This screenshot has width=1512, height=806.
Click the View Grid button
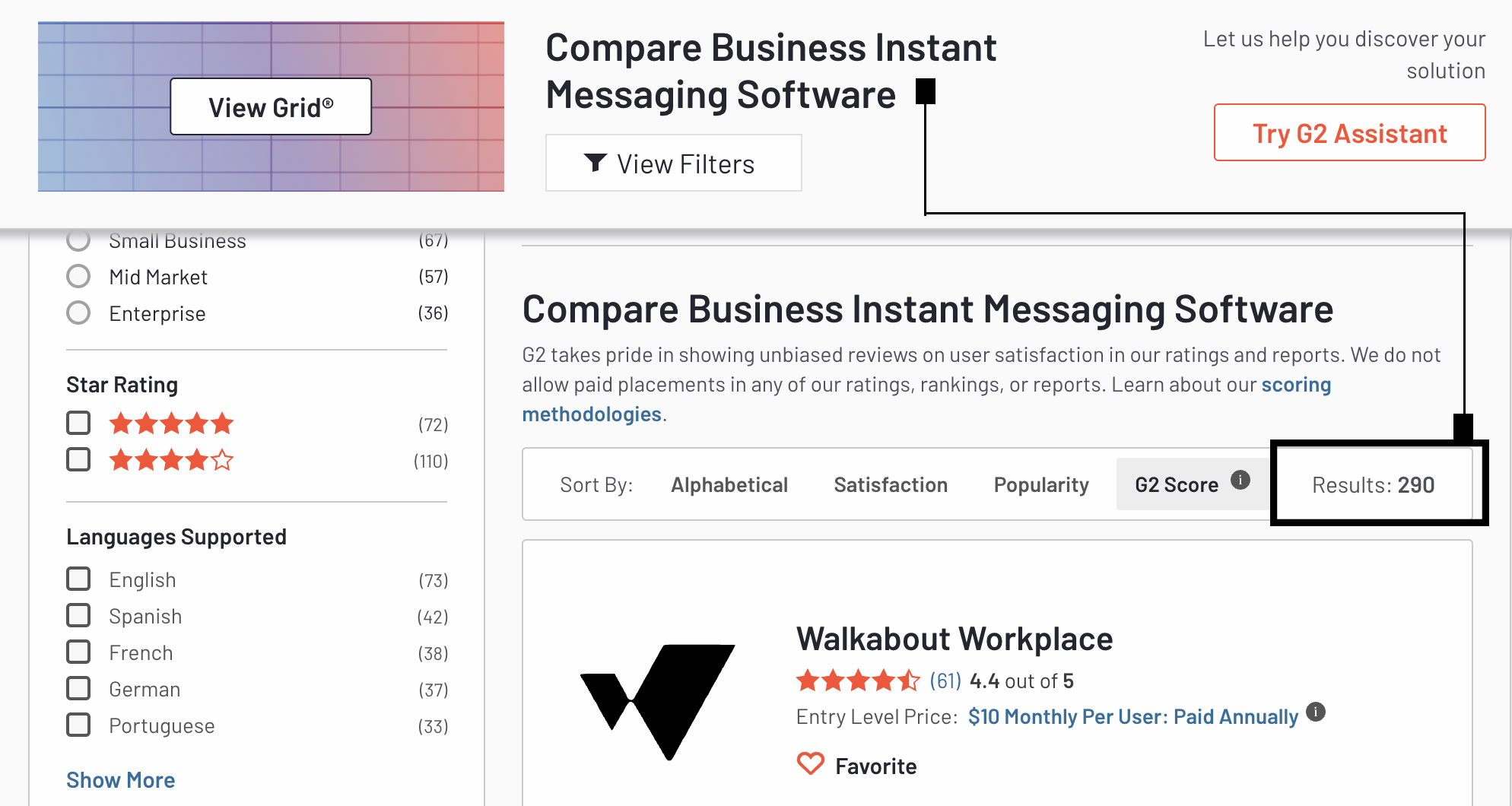[x=271, y=106]
